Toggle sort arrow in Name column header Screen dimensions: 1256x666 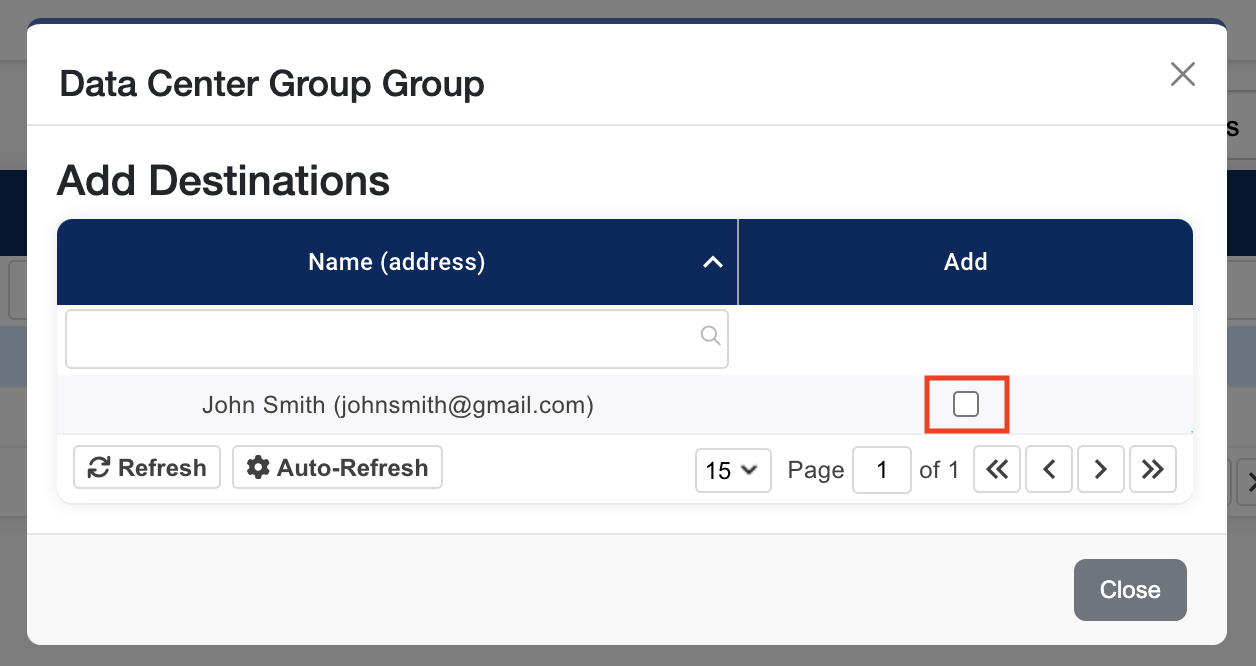[712, 262]
